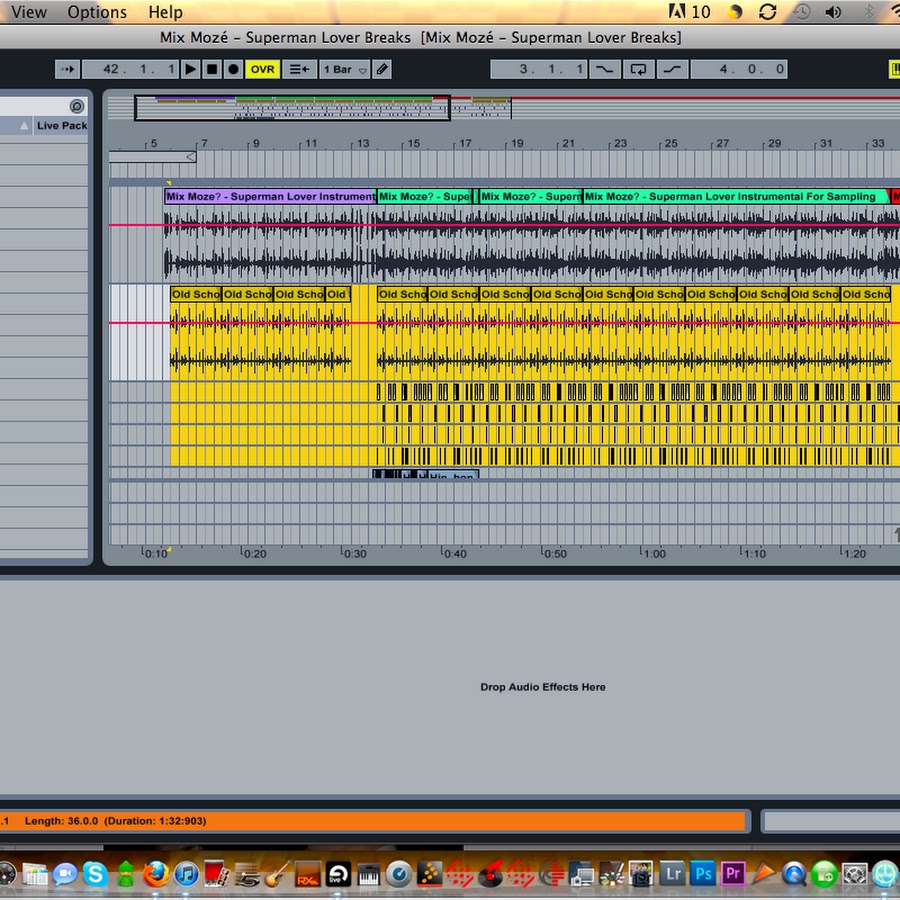Click the Back to Arrangement button
900x900 pixels.
pyautogui.click(x=299, y=69)
